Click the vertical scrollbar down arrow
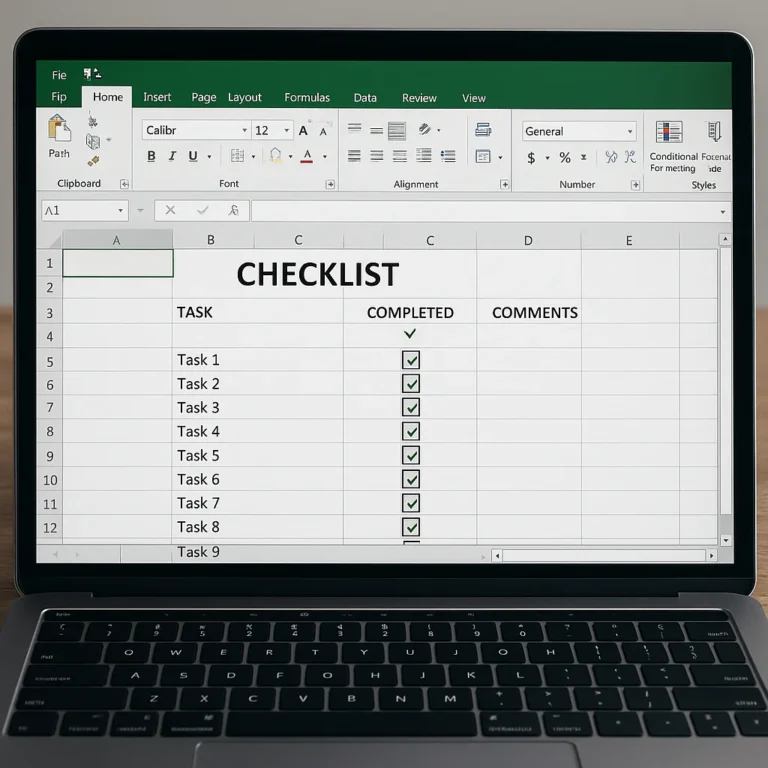The width and height of the screenshot is (768, 768). coord(726,540)
